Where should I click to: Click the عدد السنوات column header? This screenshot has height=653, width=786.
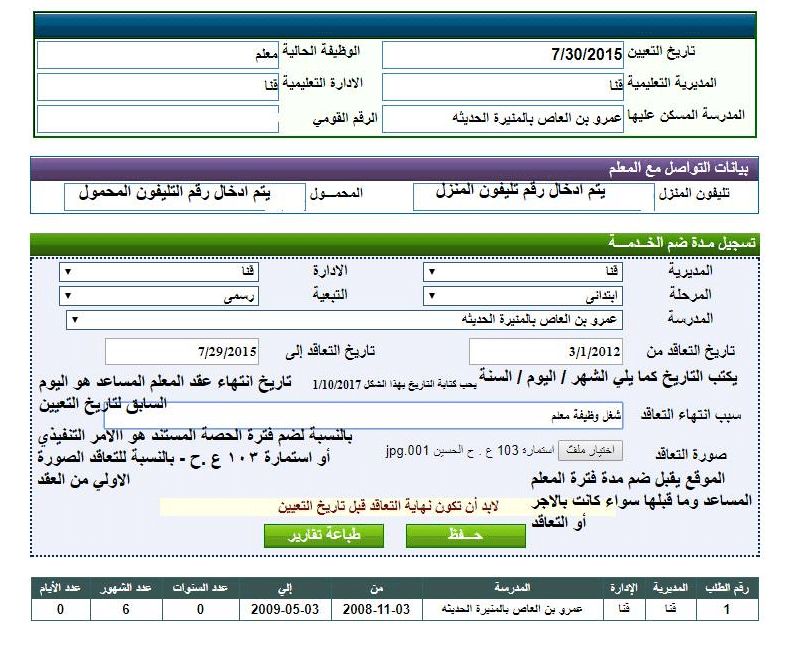click(x=200, y=587)
